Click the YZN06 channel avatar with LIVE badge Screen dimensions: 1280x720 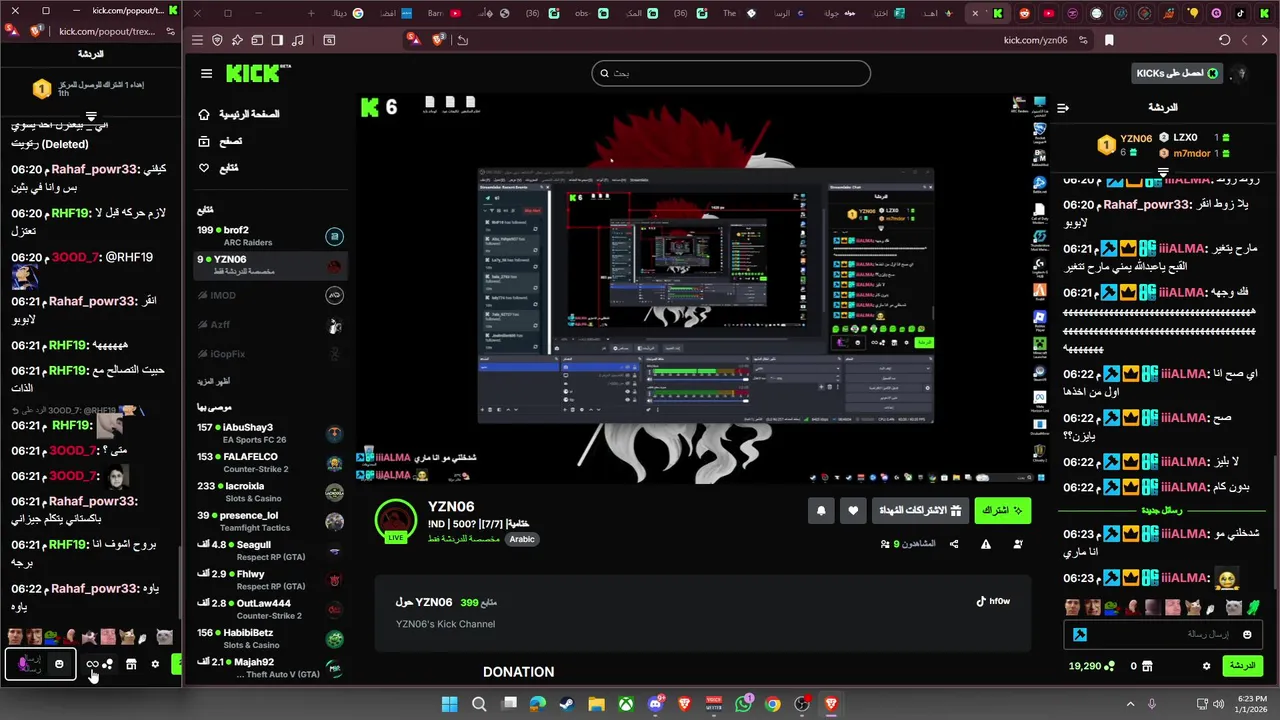[396, 520]
